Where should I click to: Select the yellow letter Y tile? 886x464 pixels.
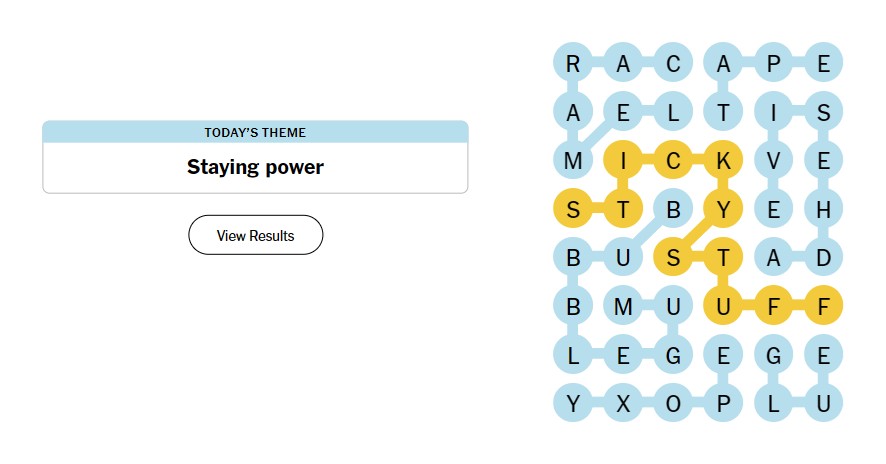coord(723,210)
